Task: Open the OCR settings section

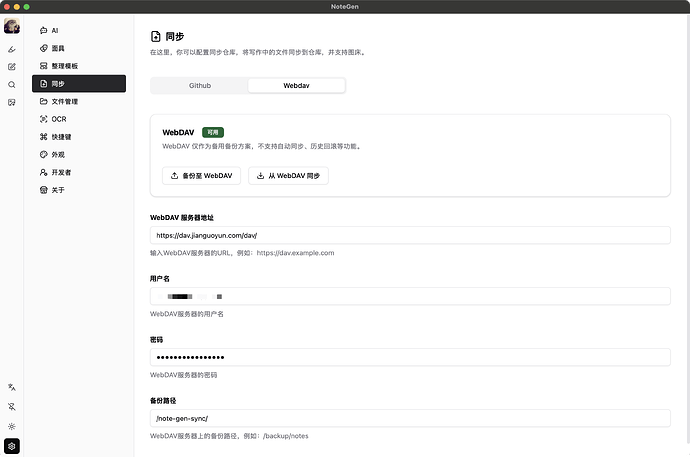Action: pos(79,119)
